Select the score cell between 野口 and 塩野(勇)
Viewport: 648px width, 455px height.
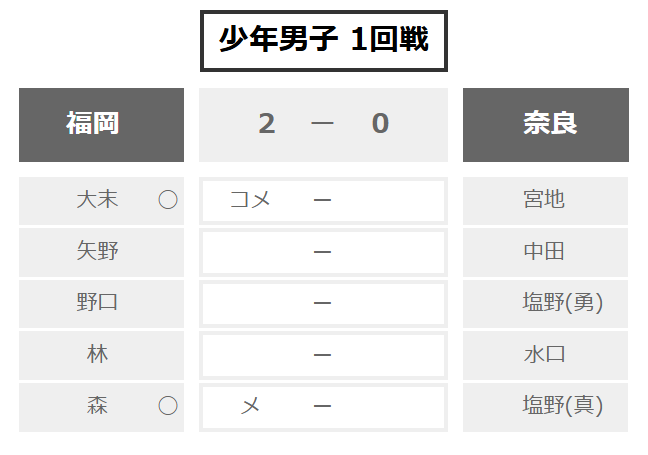click(323, 303)
